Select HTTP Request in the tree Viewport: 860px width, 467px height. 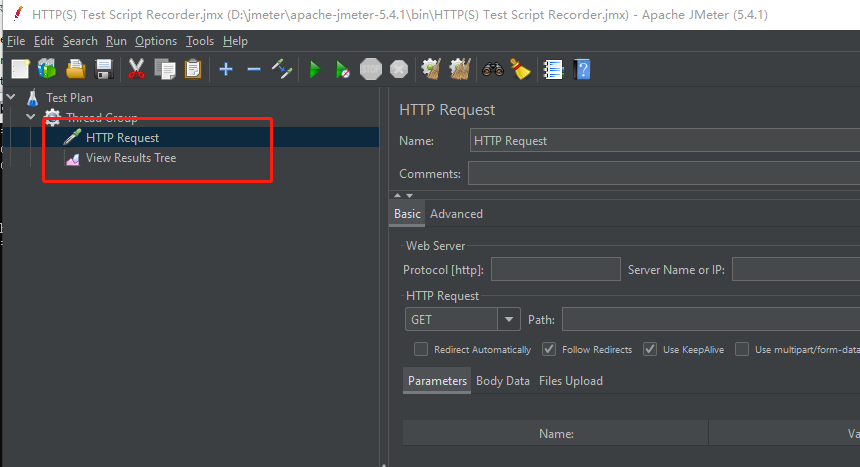click(122, 138)
